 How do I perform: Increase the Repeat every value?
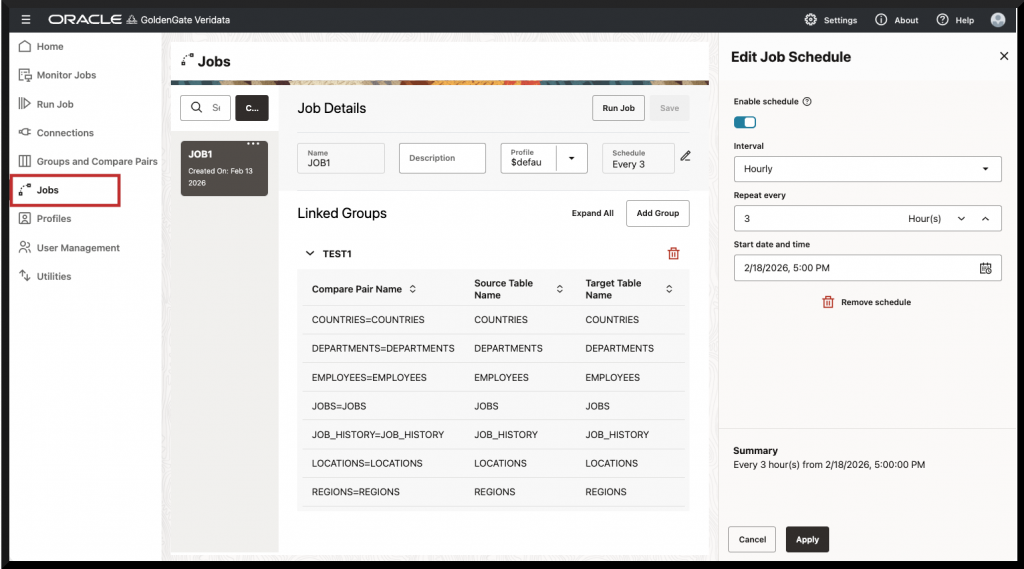click(x=985, y=219)
